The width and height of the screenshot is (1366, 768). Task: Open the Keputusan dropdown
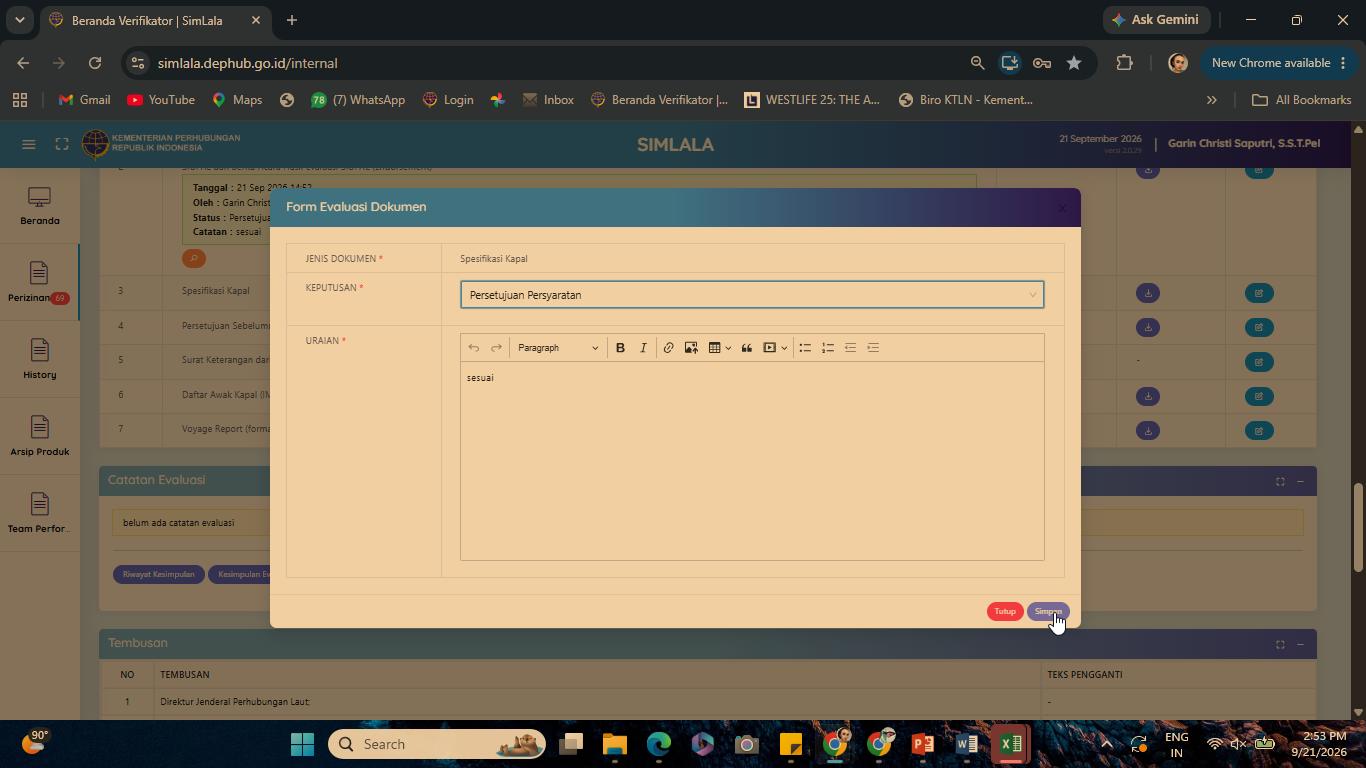(x=752, y=295)
